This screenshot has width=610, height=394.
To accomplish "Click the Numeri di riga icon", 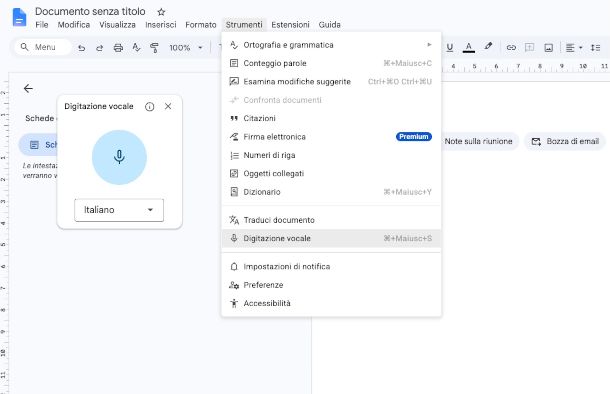I will tap(234, 156).
